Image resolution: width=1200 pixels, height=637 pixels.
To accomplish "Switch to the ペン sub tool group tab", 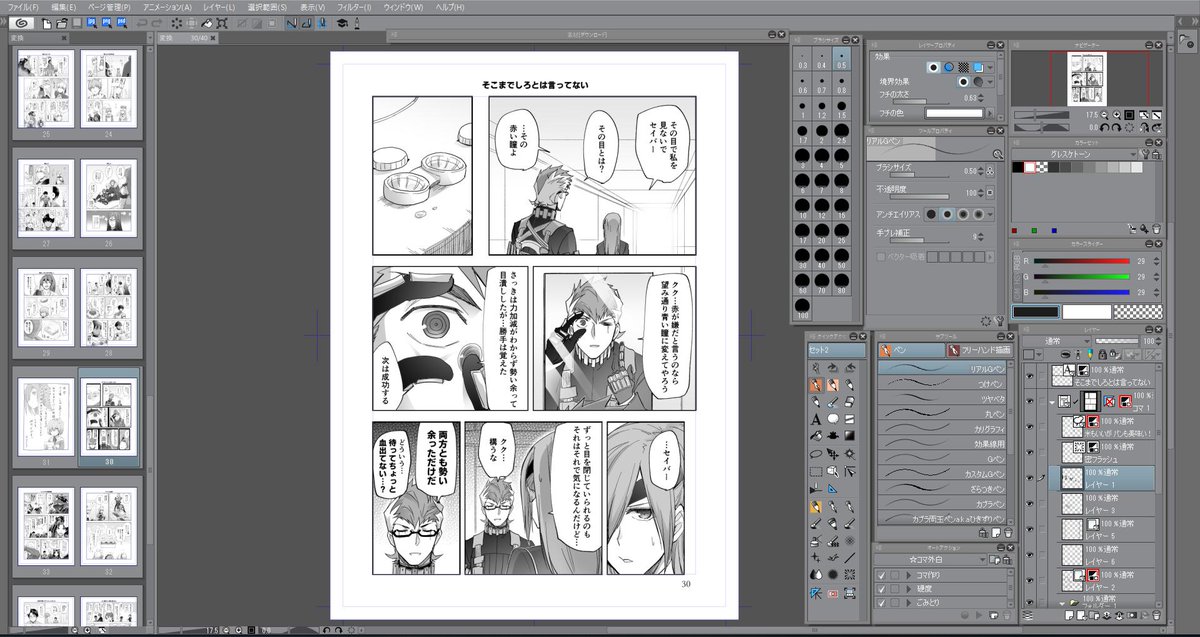I will click(x=911, y=351).
